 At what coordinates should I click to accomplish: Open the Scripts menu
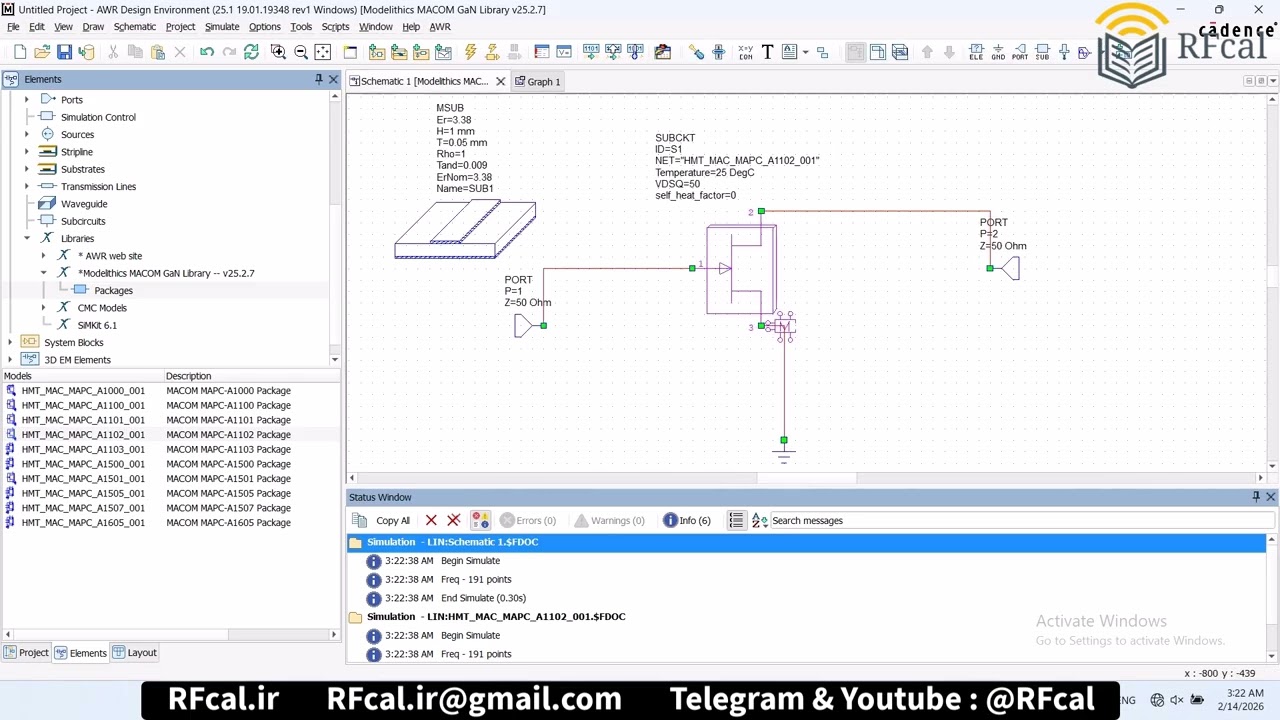click(x=335, y=27)
